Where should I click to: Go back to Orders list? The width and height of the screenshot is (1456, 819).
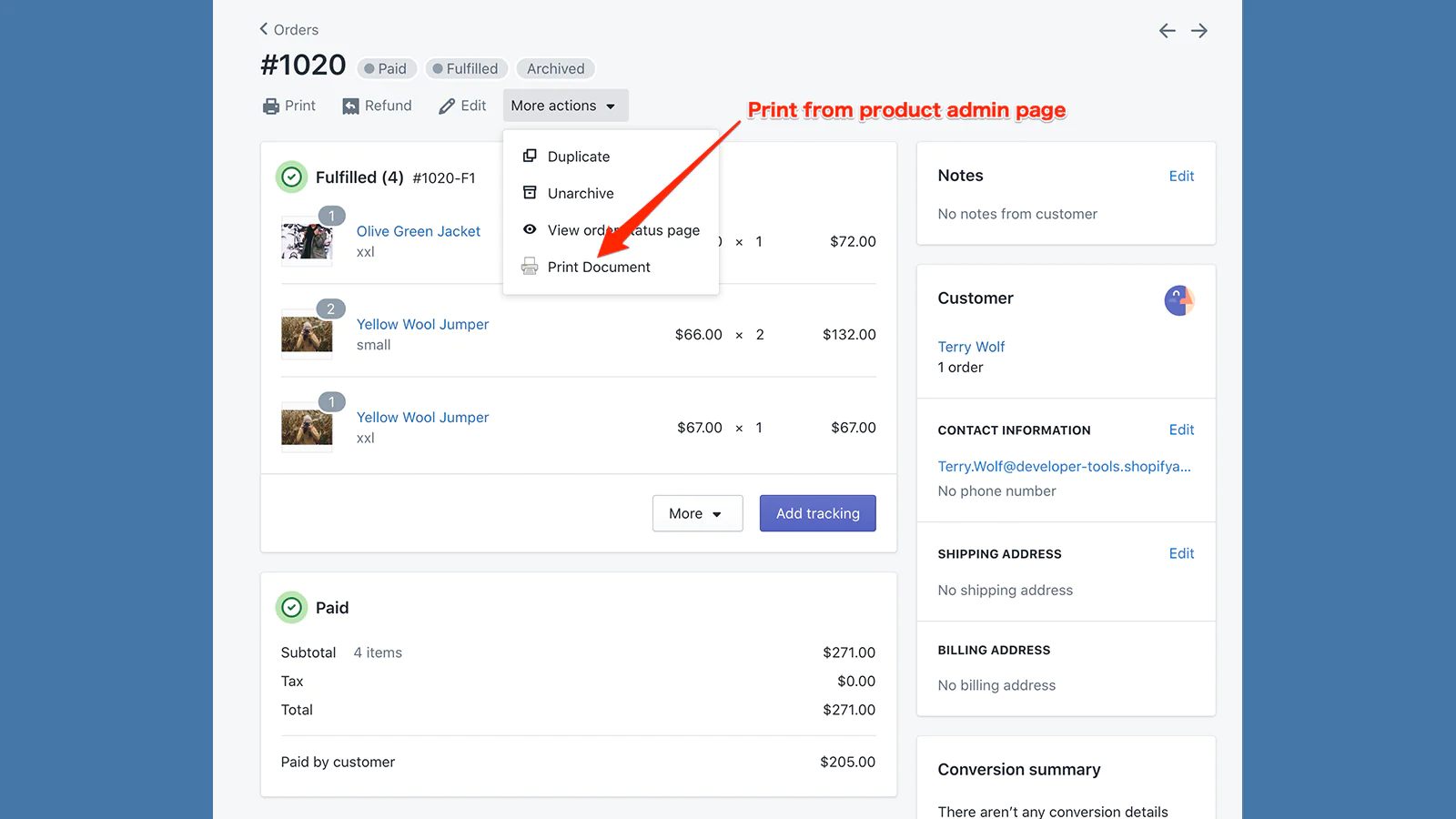(x=288, y=30)
